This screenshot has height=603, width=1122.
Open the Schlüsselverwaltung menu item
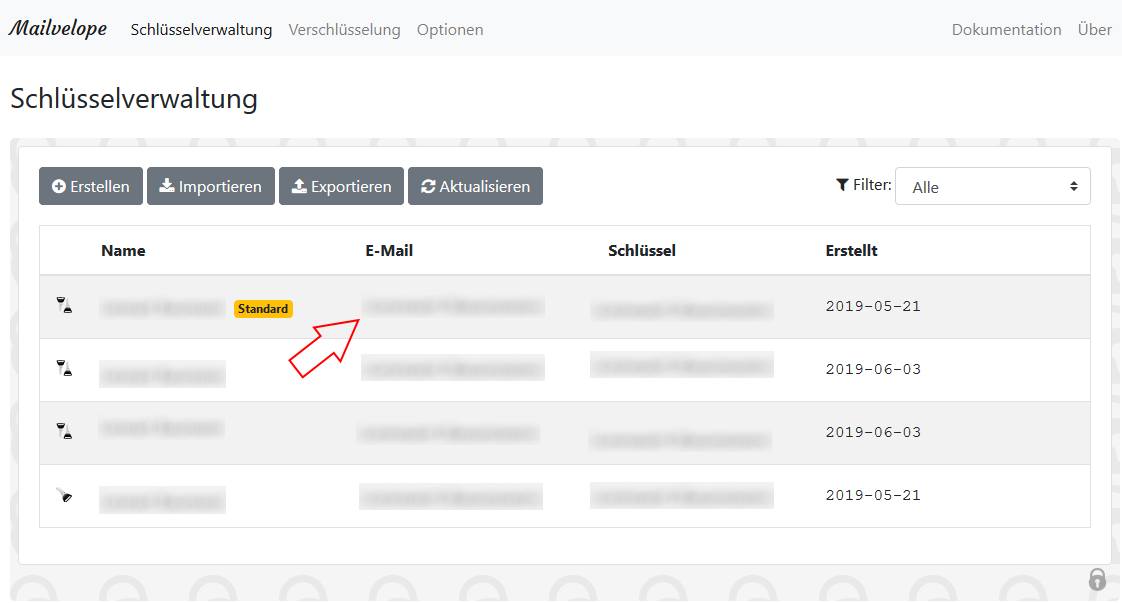(x=201, y=29)
